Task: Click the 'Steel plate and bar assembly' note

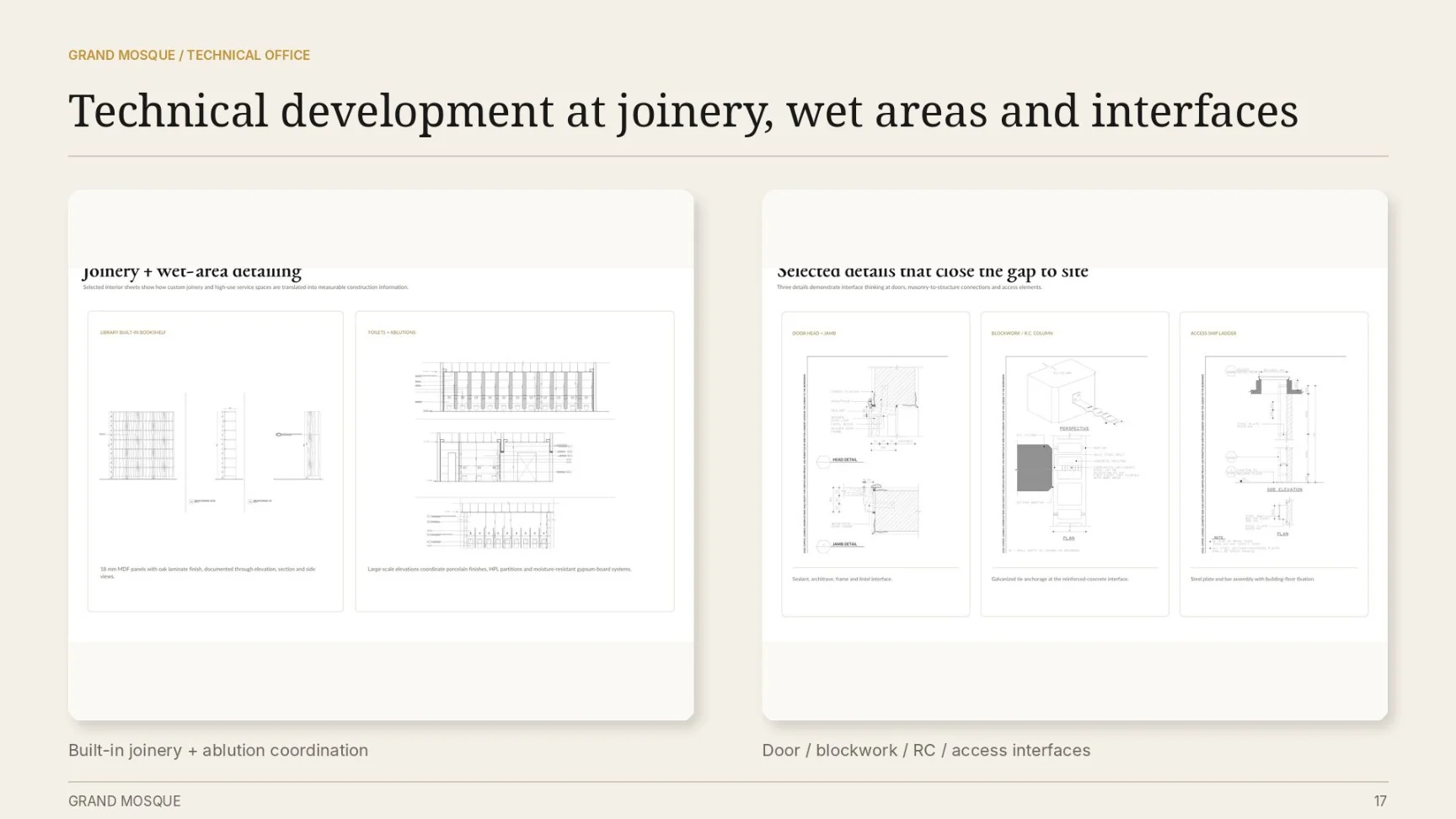Action: click(x=1252, y=579)
